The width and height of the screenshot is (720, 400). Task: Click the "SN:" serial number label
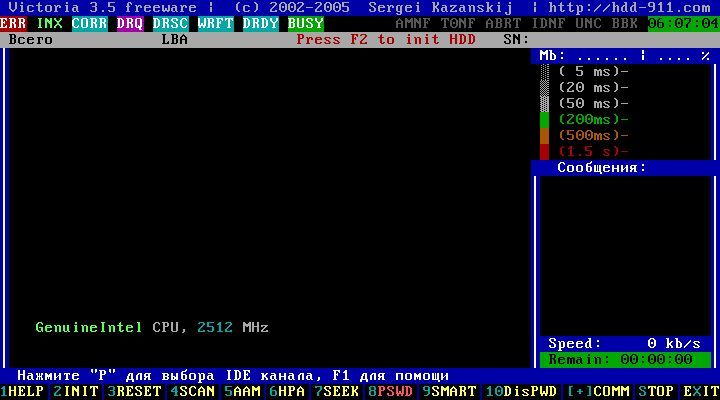point(517,39)
